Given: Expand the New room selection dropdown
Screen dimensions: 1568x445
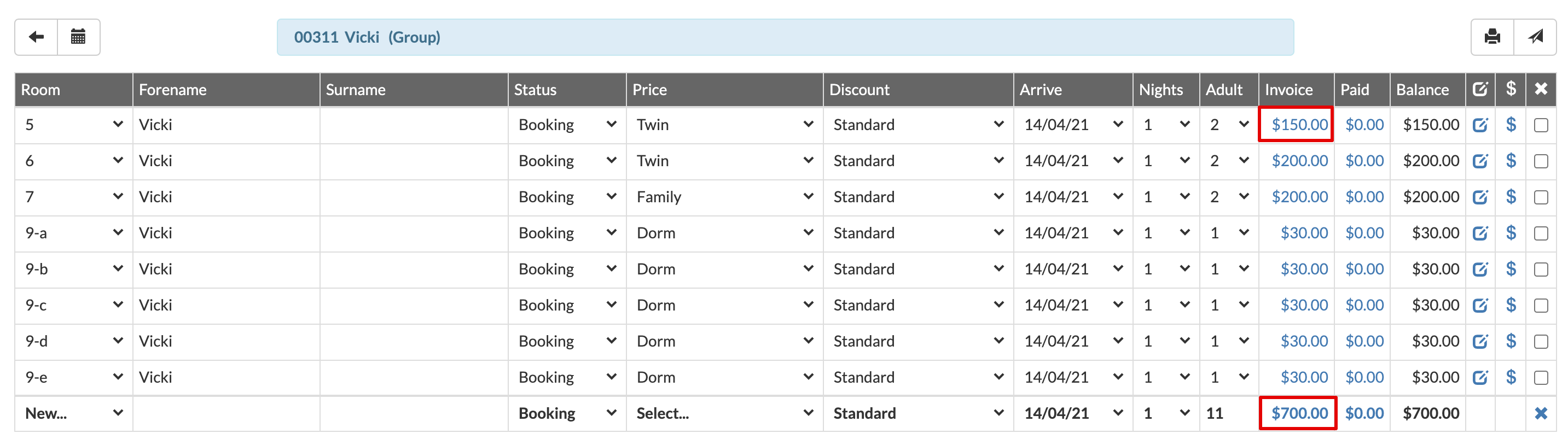Looking at the screenshot, I should [74, 413].
